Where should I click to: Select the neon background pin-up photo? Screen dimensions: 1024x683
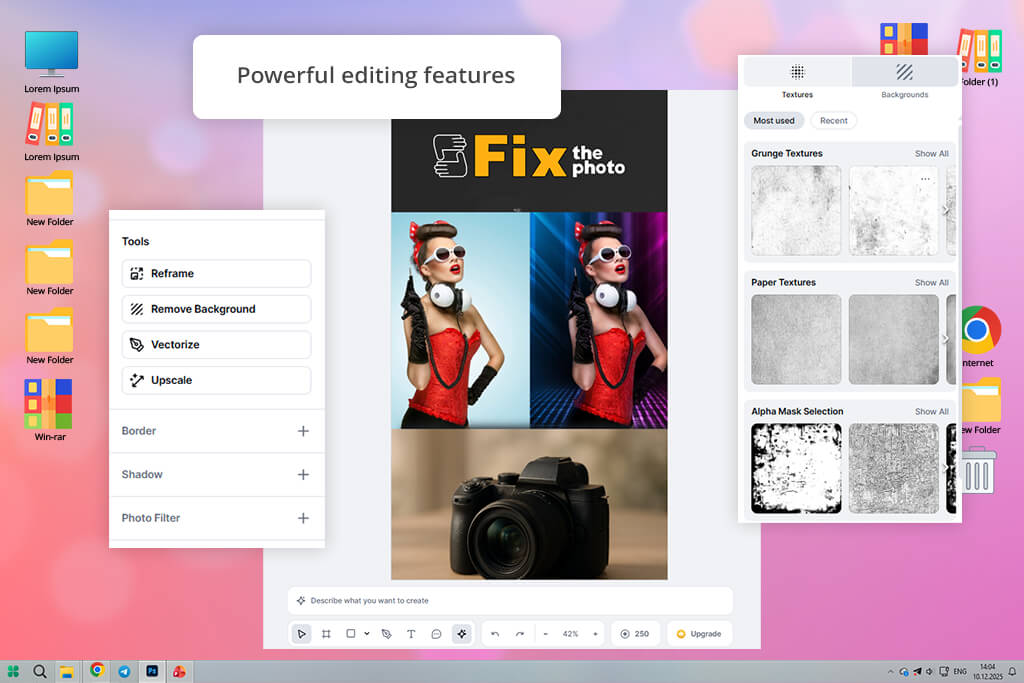click(x=599, y=320)
